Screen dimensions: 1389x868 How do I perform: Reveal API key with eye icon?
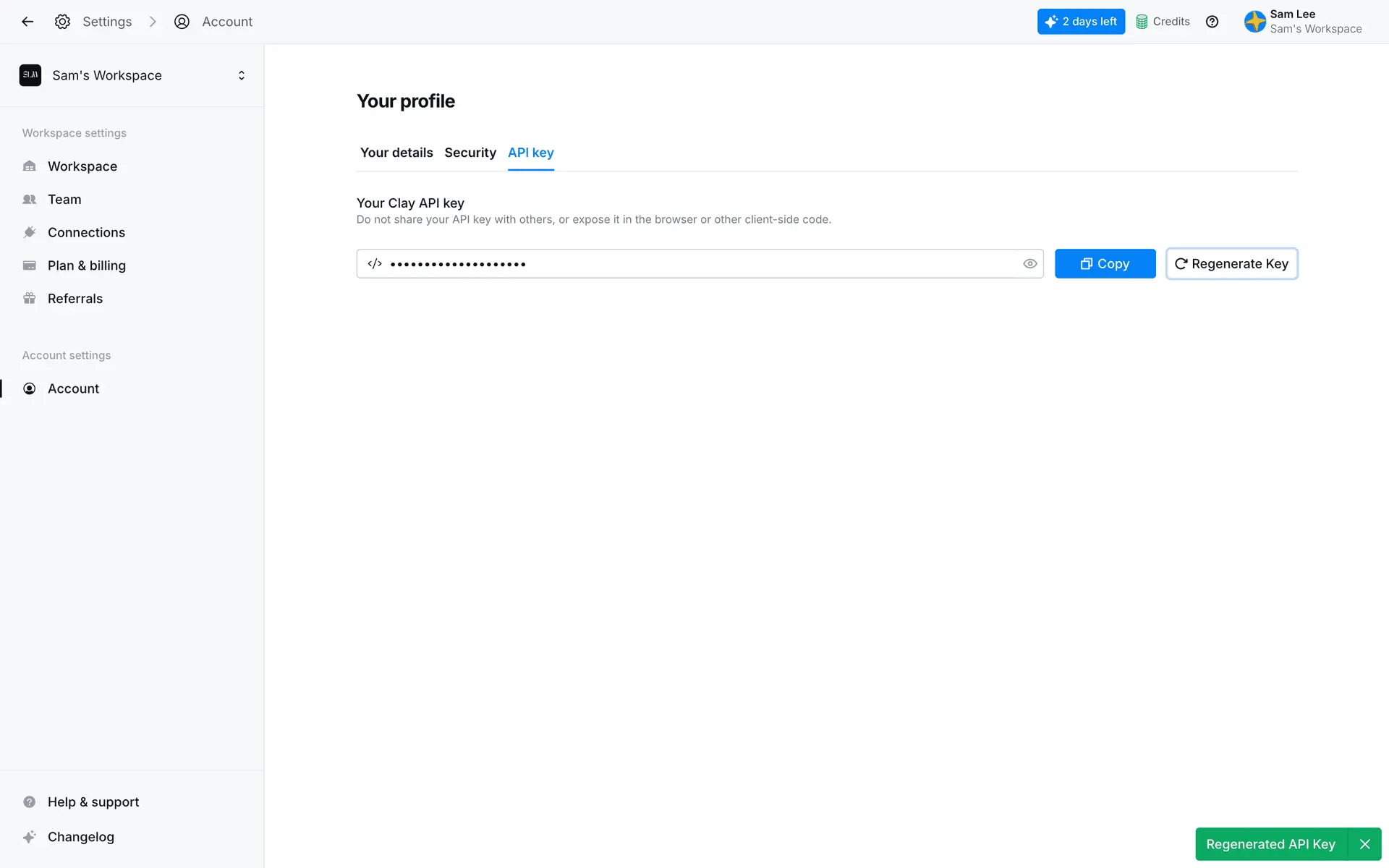pos(1029,264)
